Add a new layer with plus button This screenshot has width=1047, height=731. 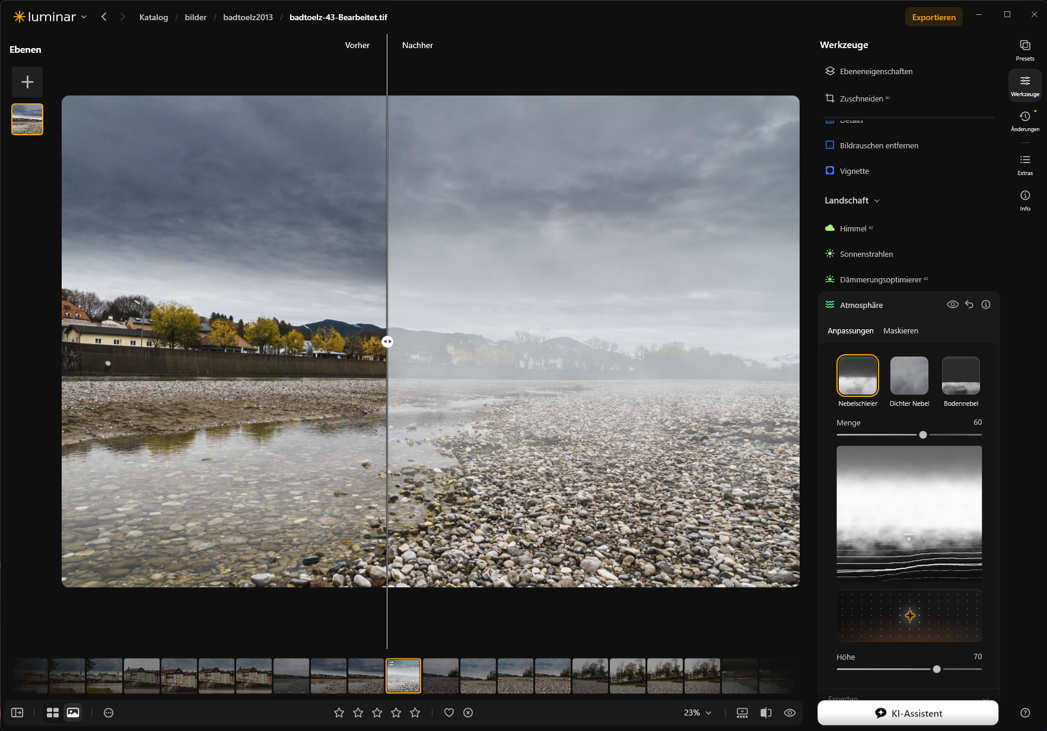pyautogui.click(x=27, y=81)
